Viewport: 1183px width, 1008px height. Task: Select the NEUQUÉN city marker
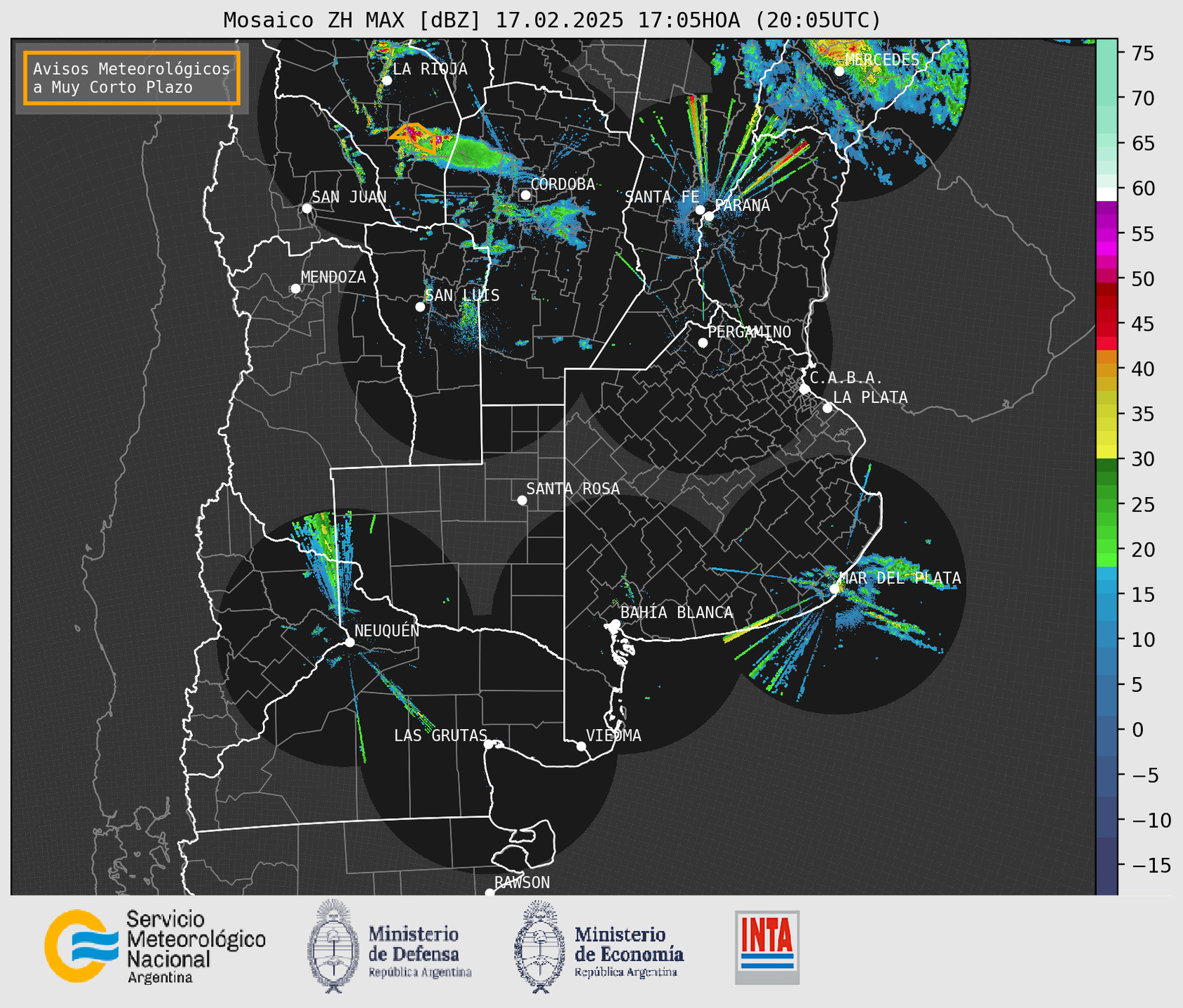(x=349, y=642)
